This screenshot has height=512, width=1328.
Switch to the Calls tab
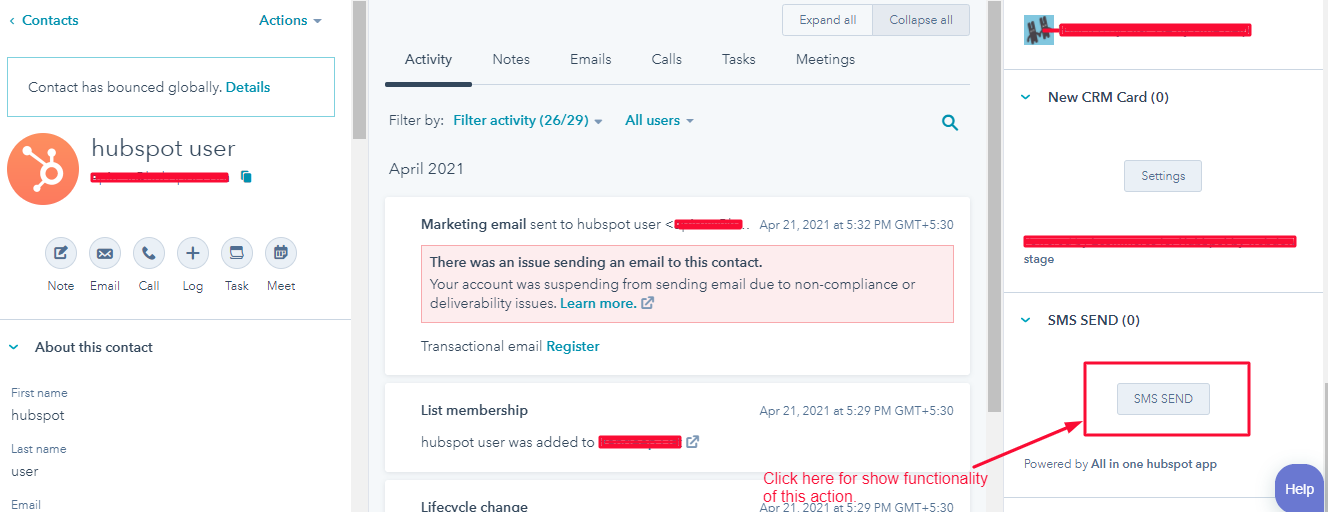[x=667, y=59]
